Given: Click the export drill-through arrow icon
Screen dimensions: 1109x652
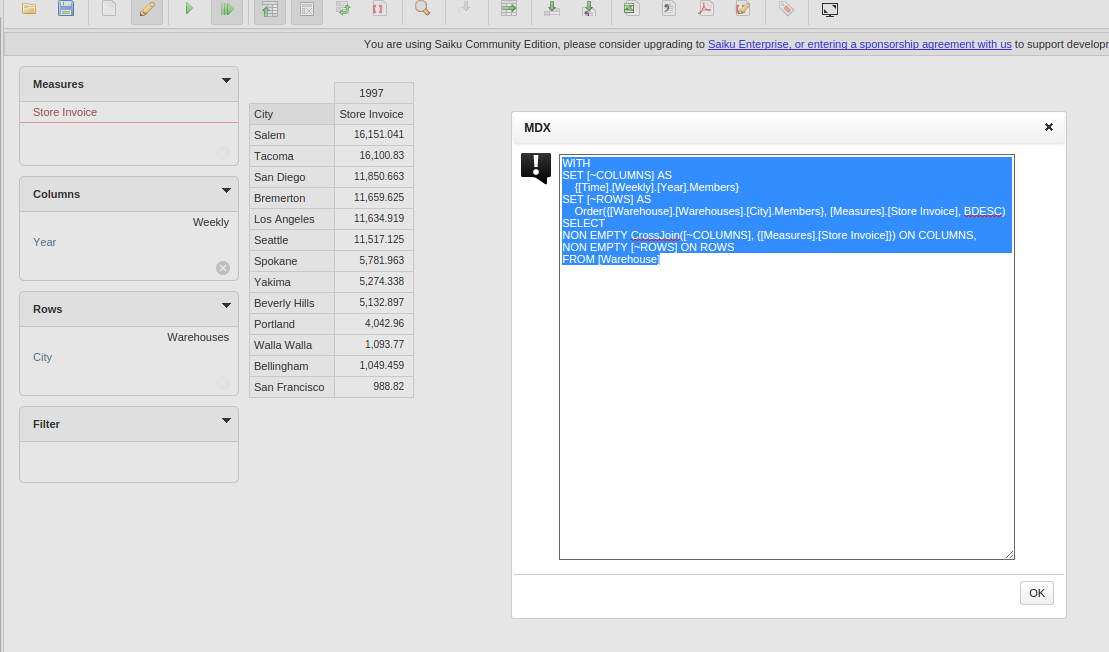Looking at the screenshot, I should (588, 8).
